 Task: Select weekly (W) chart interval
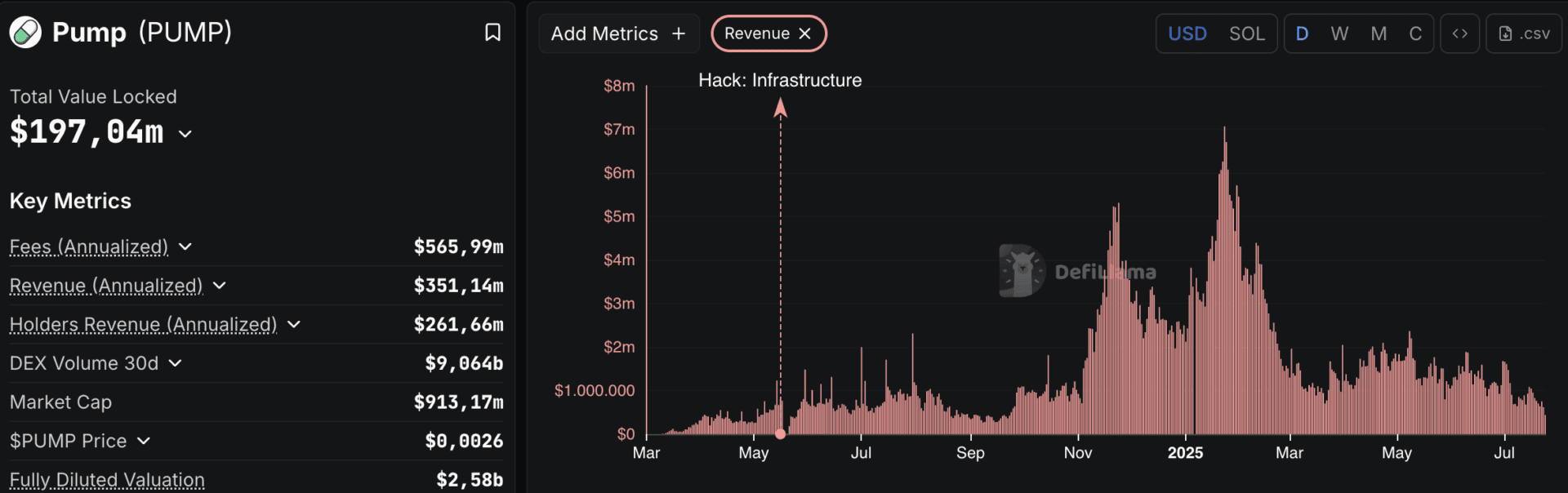click(1339, 33)
